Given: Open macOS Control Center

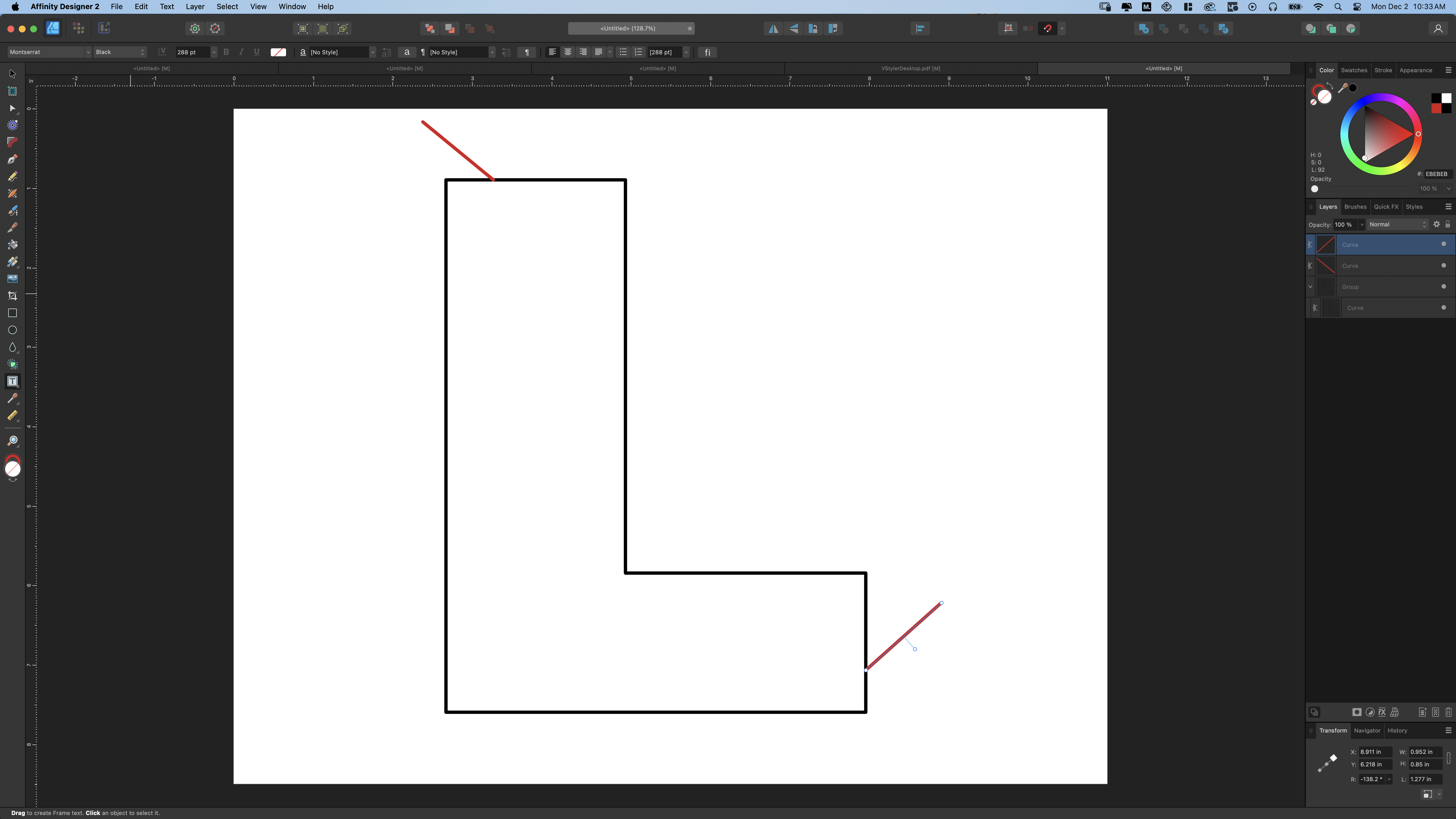Looking at the screenshot, I should pos(1357,7).
